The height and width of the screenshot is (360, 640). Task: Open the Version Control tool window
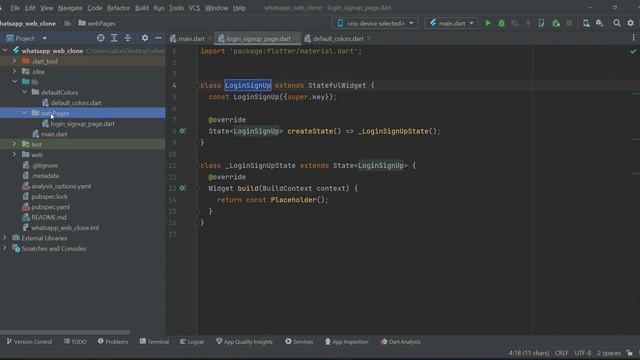29,342
